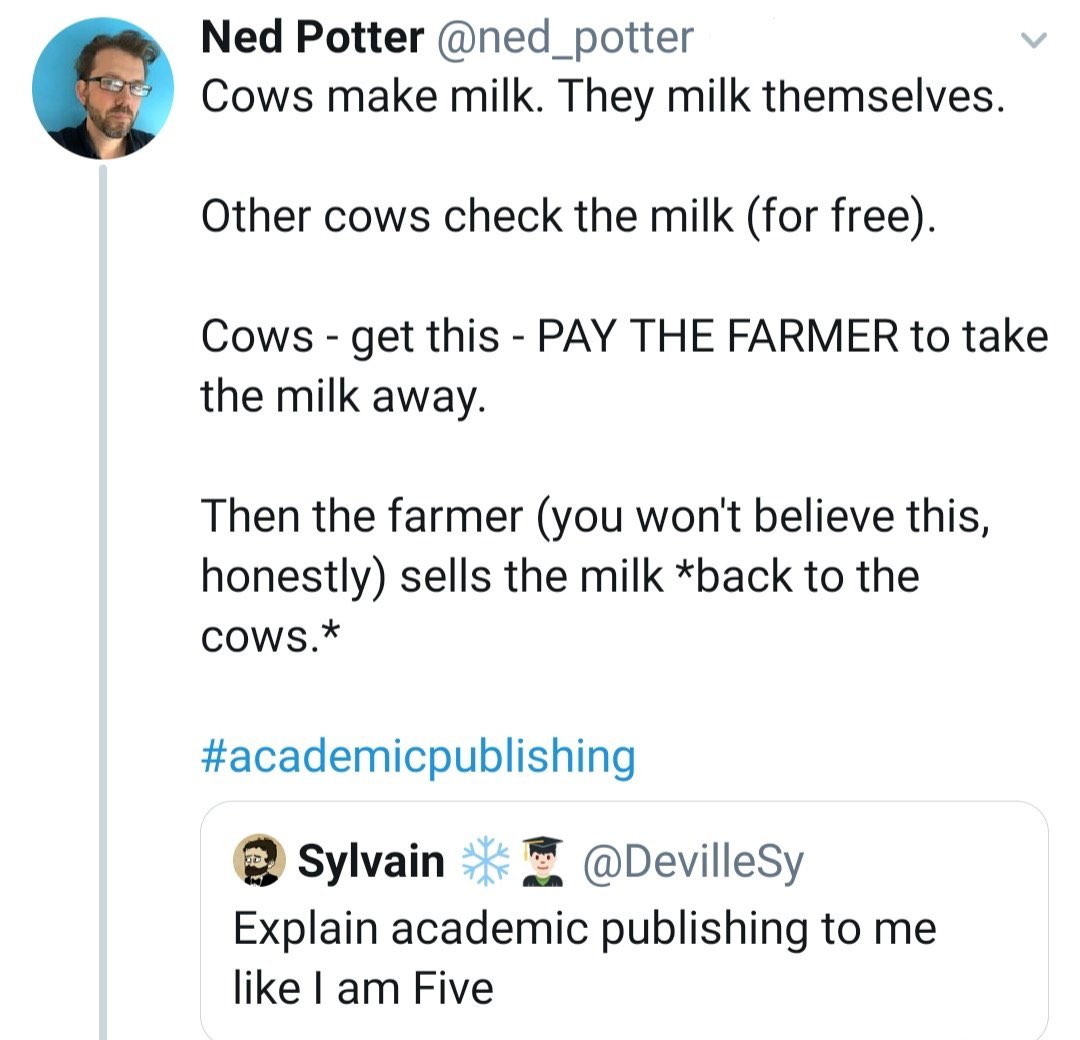This screenshot has height=1040, width=1080.
Task: Expand the tweet options chevron
Action: pyautogui.click(x=1034, y=40)
